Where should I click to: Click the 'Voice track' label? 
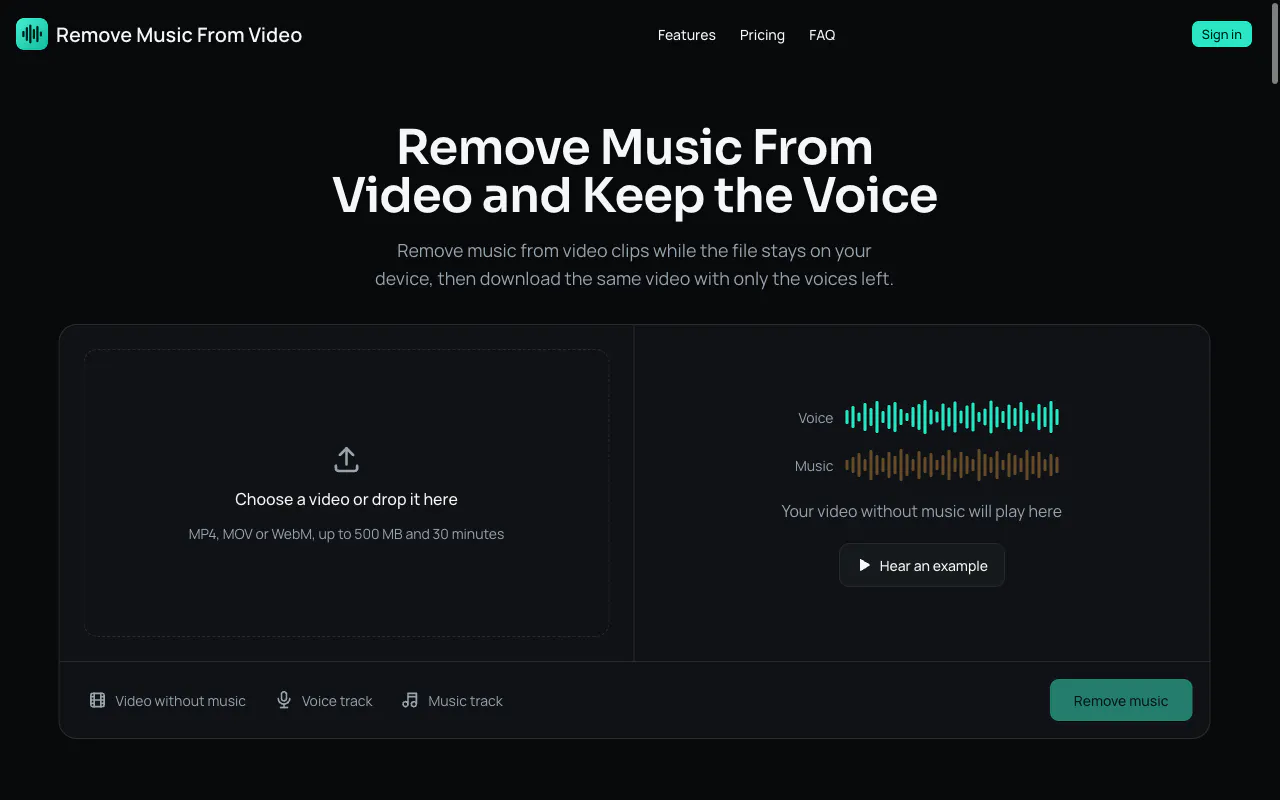(x=337, y=701)
